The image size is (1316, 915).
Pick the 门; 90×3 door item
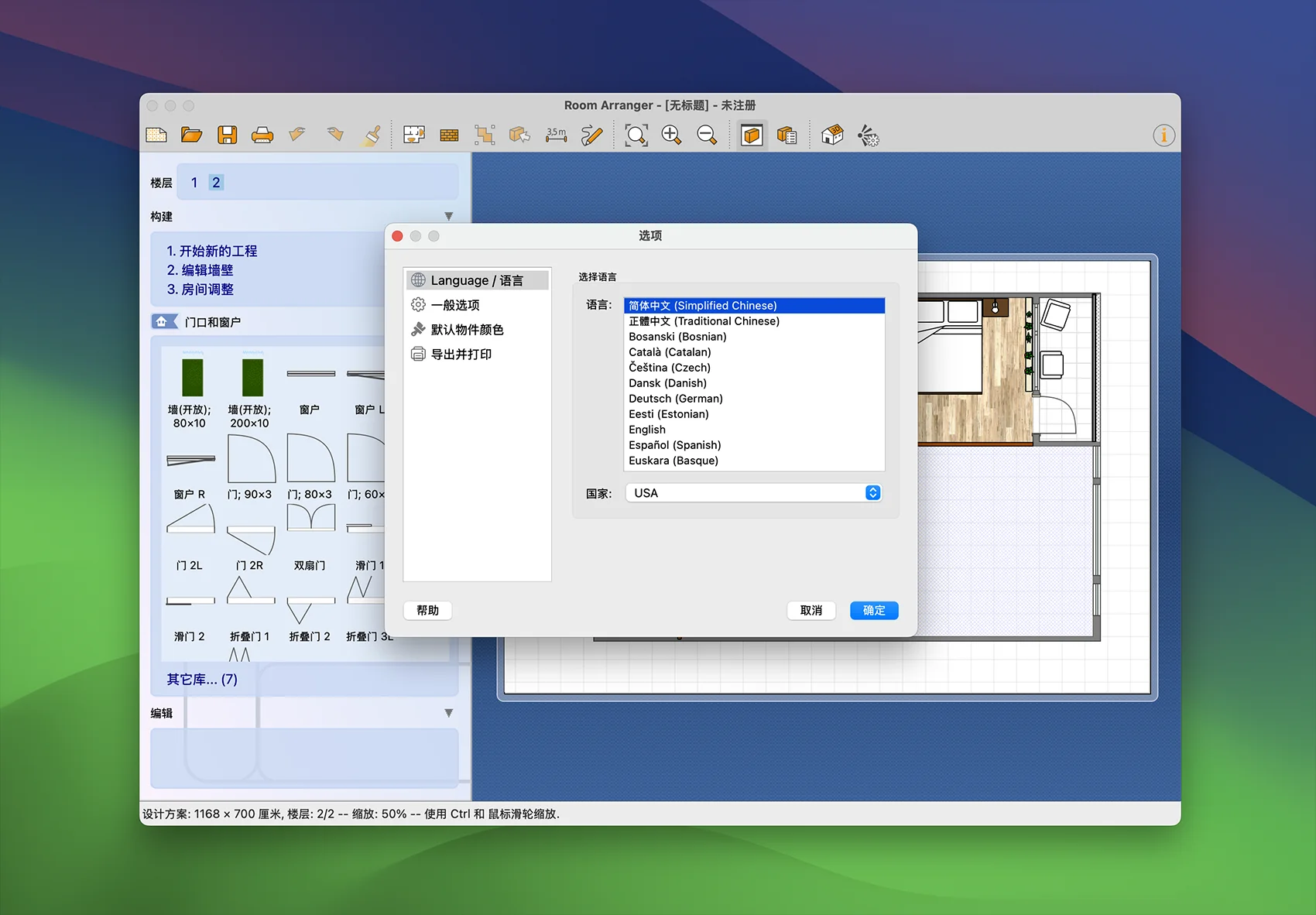250,468
